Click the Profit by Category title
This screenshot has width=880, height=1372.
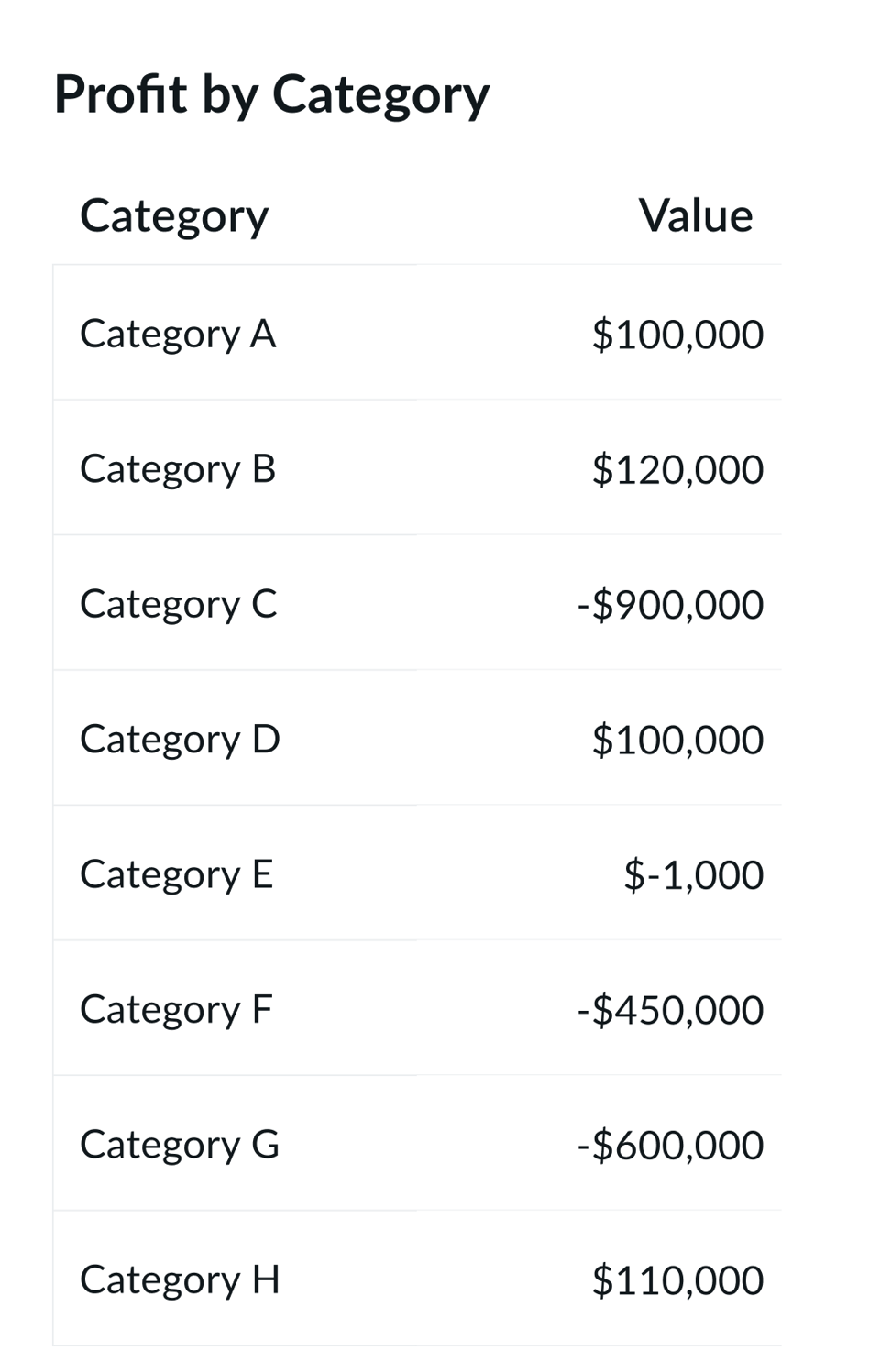coord(271,94)
